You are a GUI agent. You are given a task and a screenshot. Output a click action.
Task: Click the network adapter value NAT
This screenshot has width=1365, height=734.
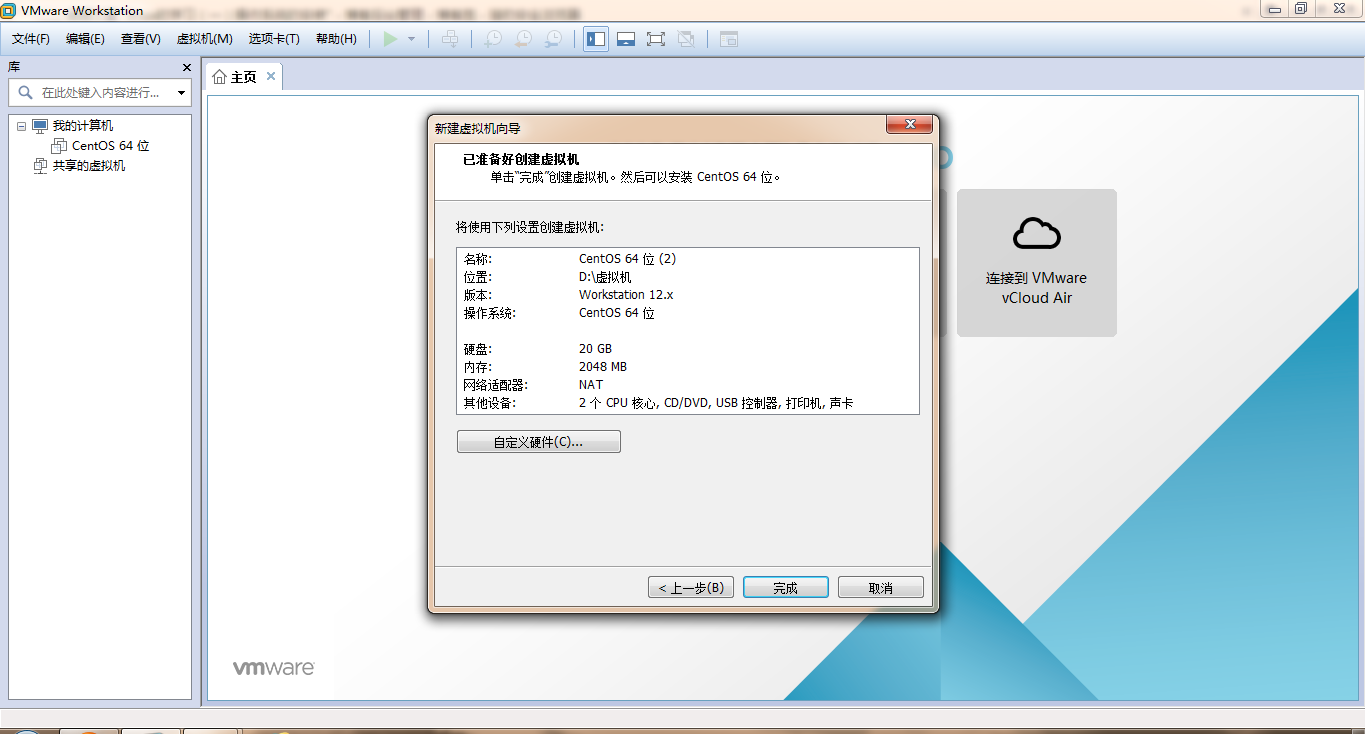(x=591, y=385)
